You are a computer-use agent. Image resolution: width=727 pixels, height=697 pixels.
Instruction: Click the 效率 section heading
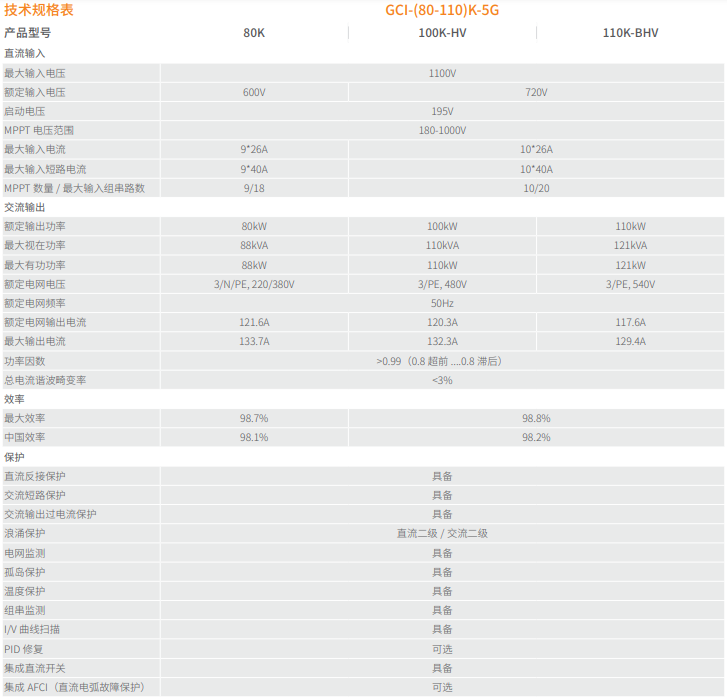[x=14, y=399]
